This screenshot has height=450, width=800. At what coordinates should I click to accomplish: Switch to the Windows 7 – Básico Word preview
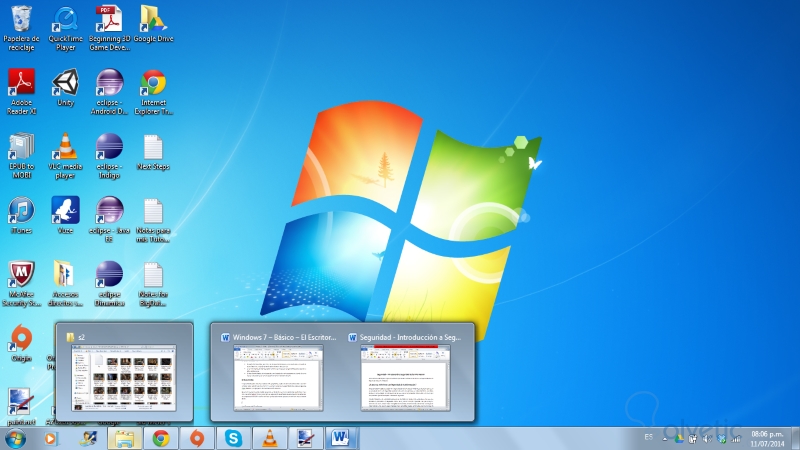pyautogui.click(x=278, y=378)
